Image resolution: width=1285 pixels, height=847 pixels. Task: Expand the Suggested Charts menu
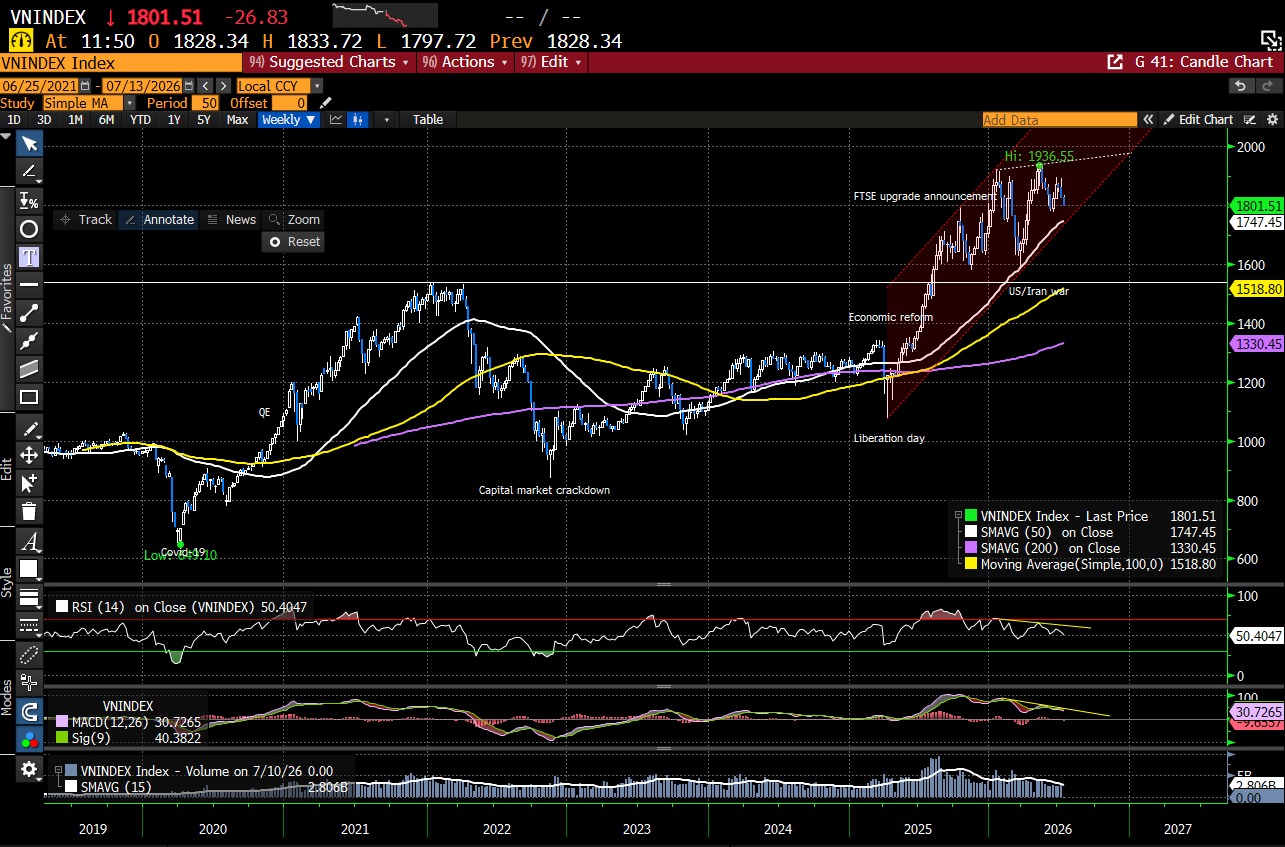328,62
